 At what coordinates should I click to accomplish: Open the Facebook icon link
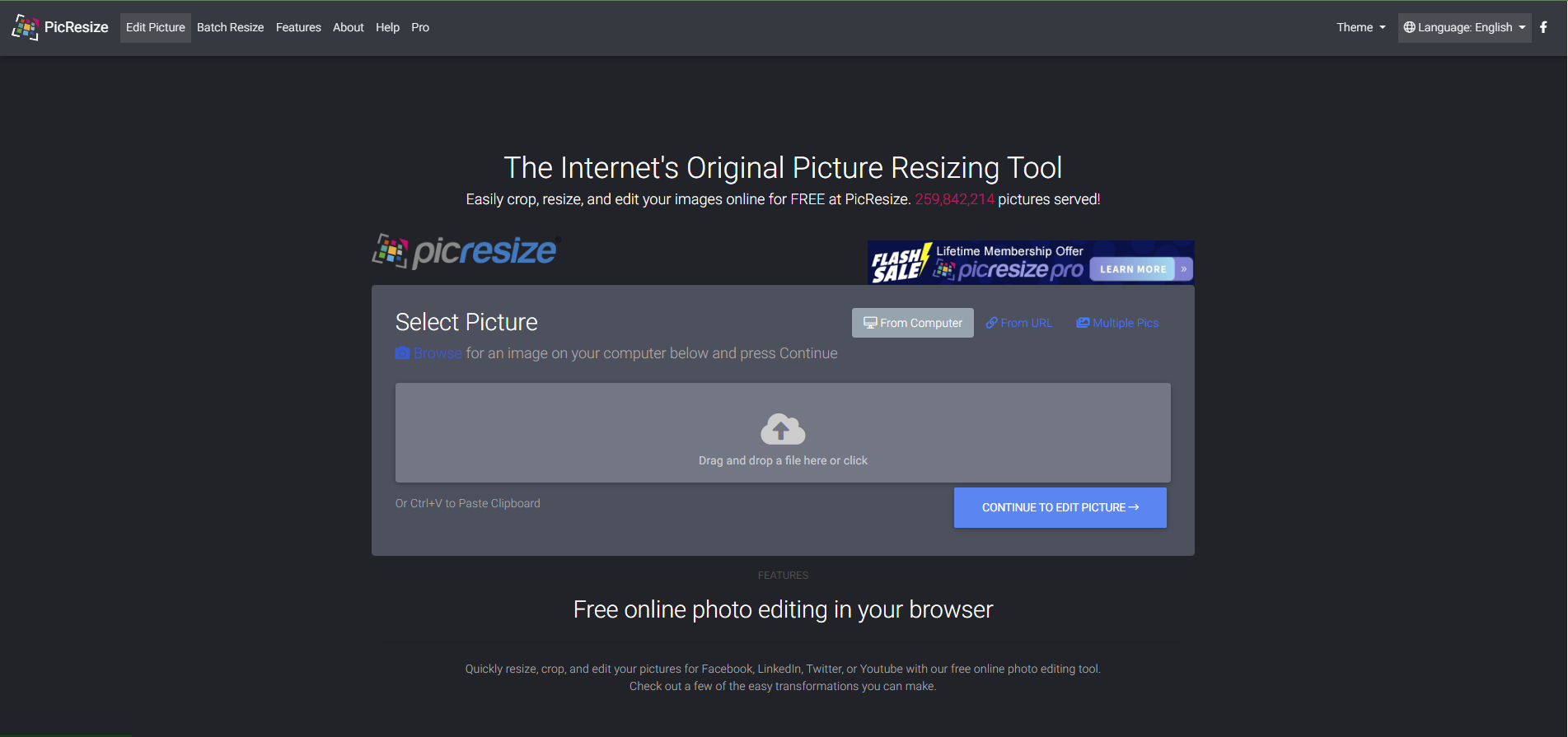click(x=1543, y=27)
